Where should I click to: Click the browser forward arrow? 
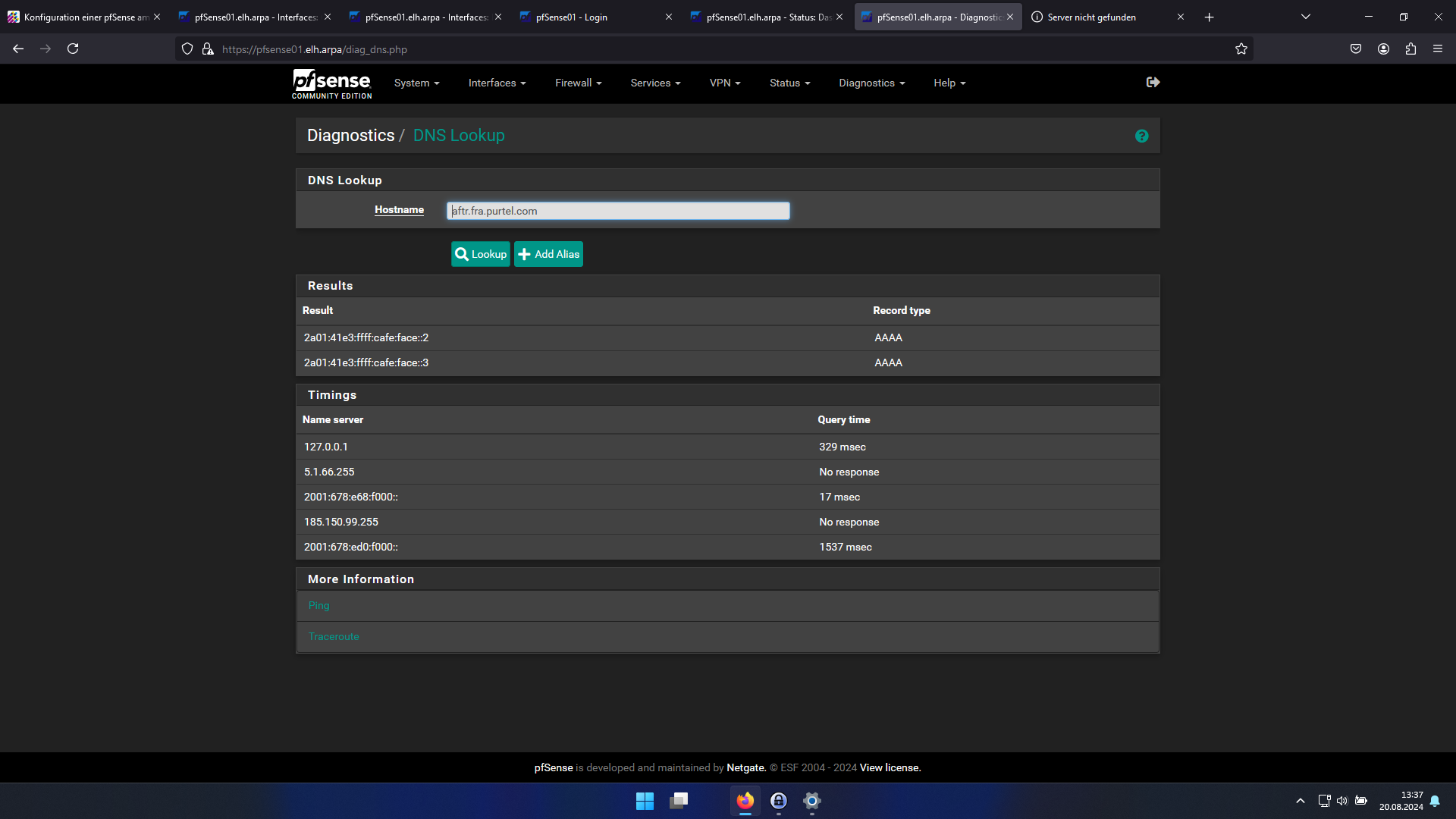[x=45, y=49]
